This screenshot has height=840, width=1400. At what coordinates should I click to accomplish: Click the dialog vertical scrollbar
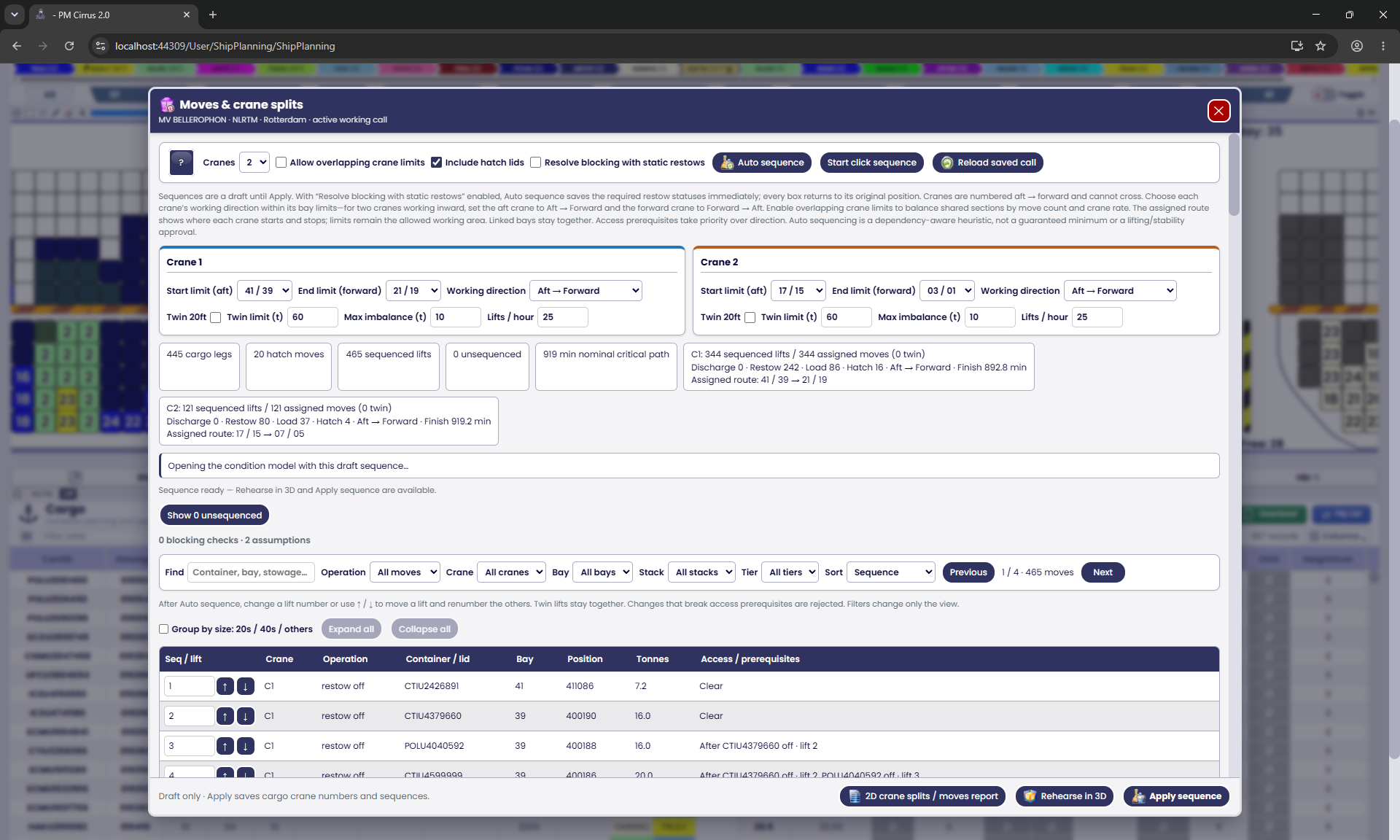[x=1234, y=175]
